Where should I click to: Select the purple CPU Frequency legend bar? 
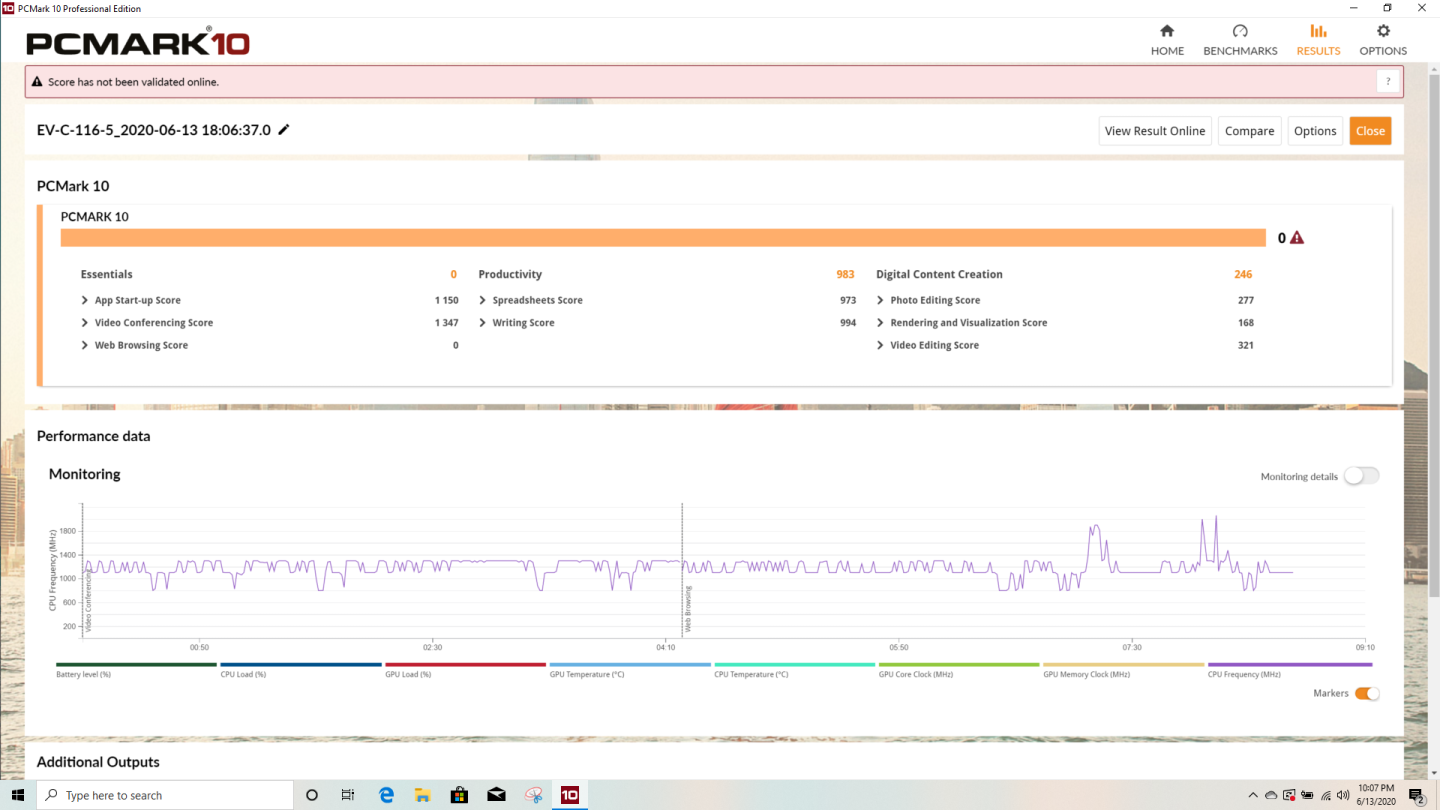coord(1289,665)
